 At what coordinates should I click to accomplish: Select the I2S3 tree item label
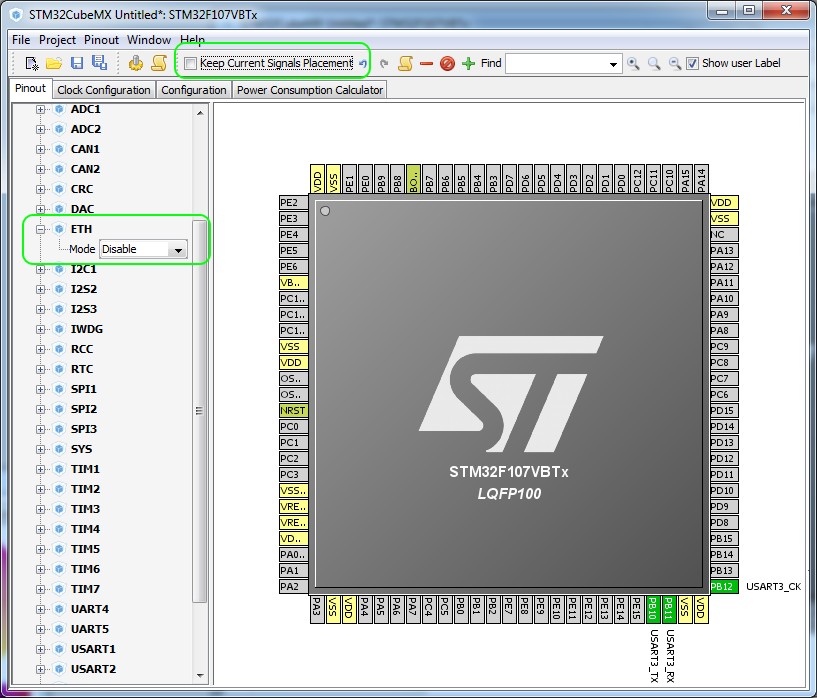click(x=84, y=309)
